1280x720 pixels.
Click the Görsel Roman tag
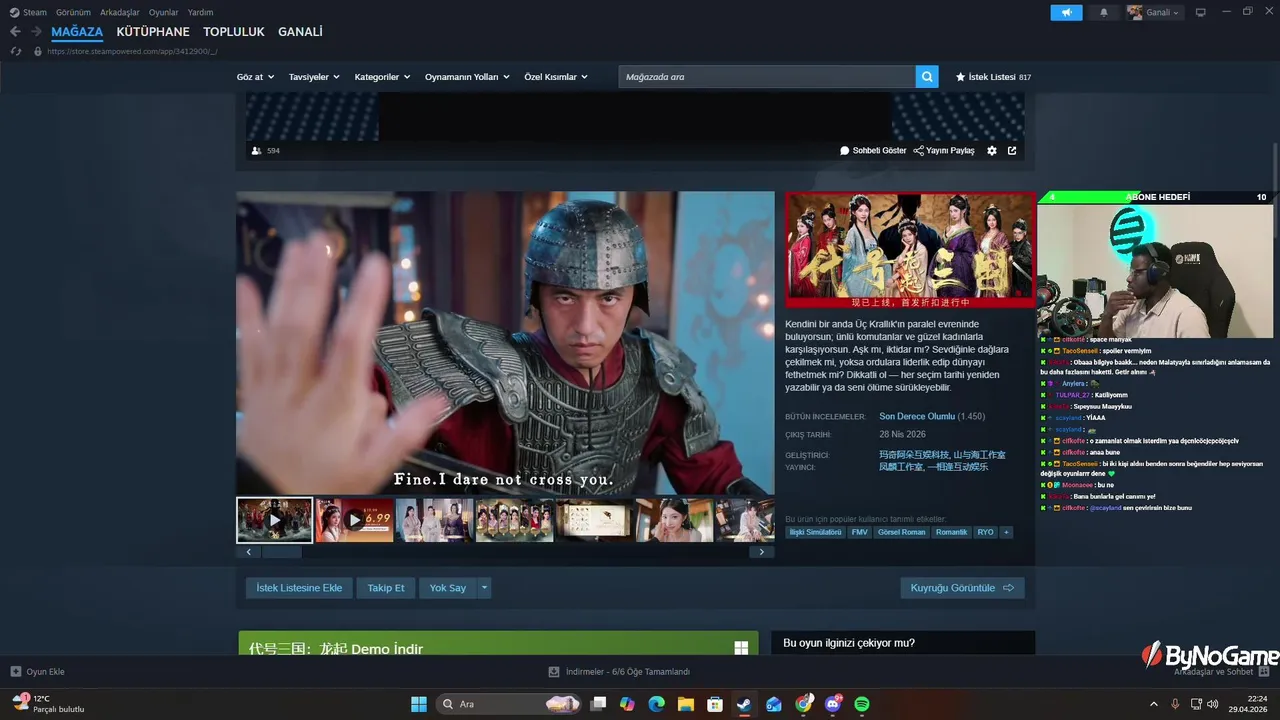point(901,532)
